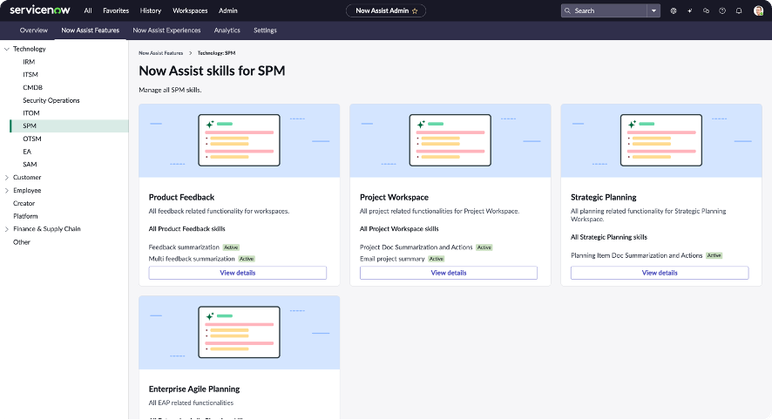Click the Project Workspace card illustration

point(450,140)
